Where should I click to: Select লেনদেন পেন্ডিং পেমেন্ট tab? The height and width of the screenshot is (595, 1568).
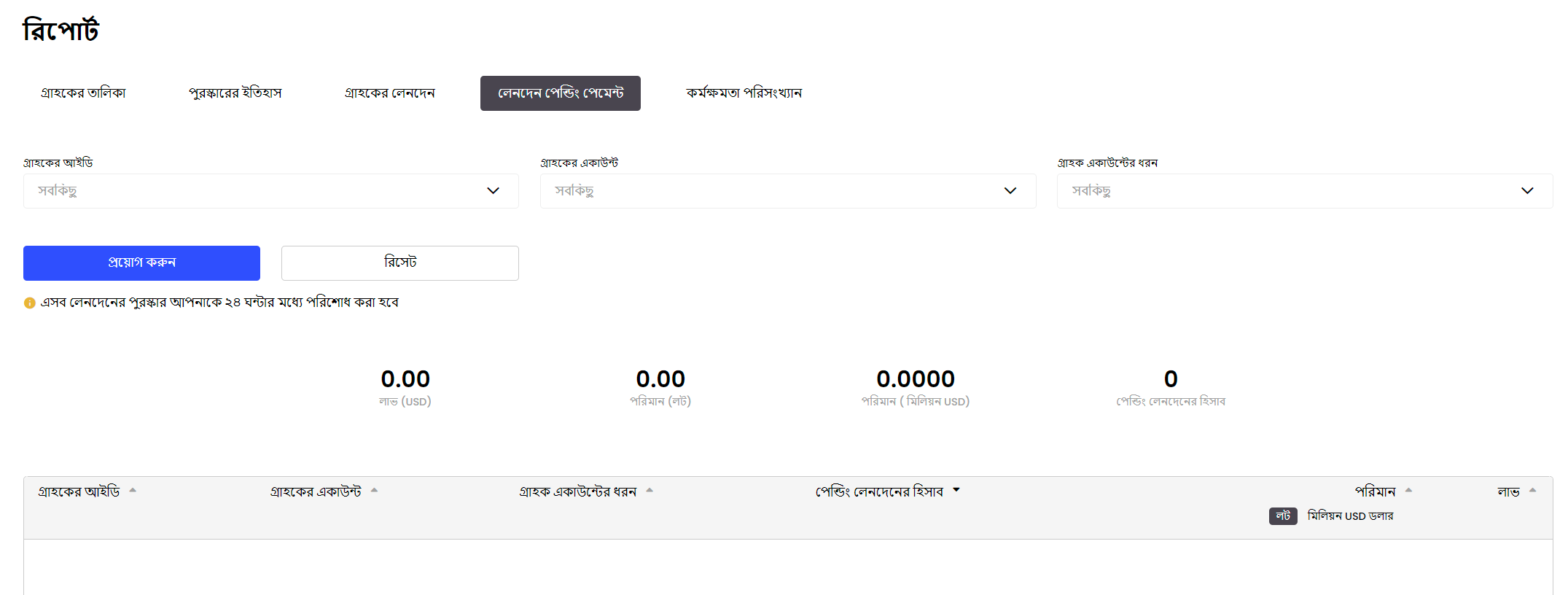(561, 93)
